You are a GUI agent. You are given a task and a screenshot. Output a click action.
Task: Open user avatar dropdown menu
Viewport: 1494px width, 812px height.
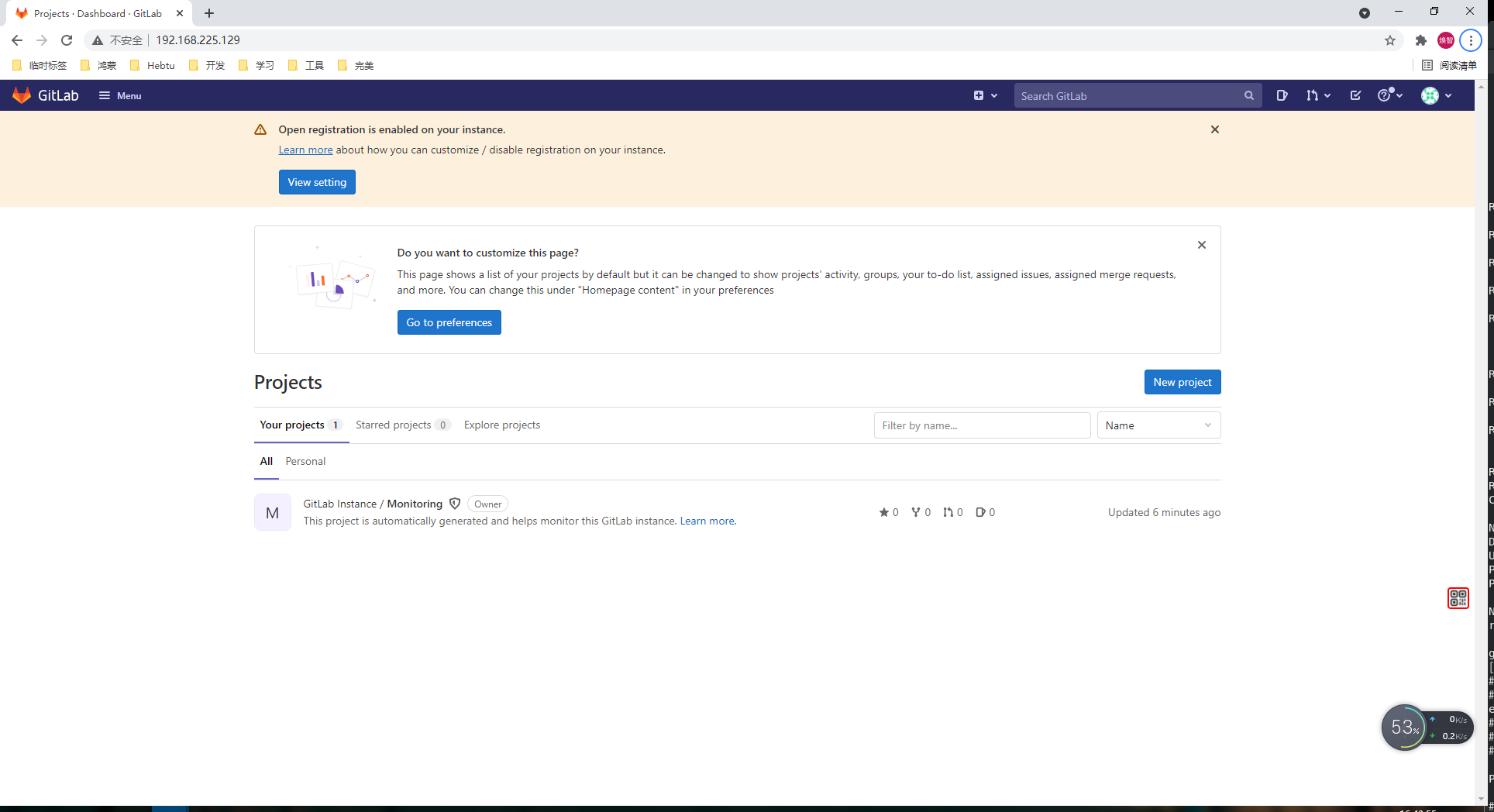(x=1436, y=95)
